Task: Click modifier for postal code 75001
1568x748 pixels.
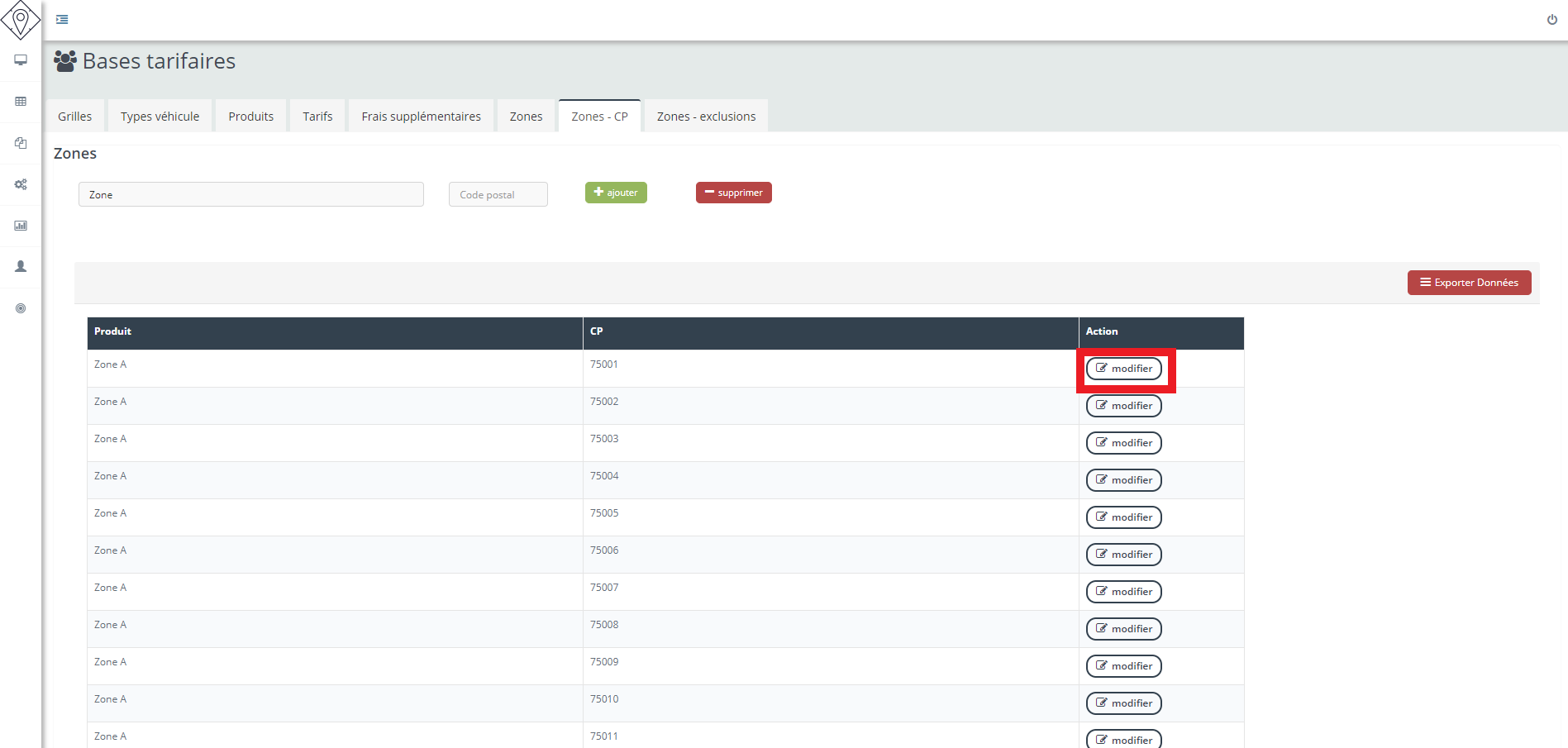Action: (x=1123, y=369)
